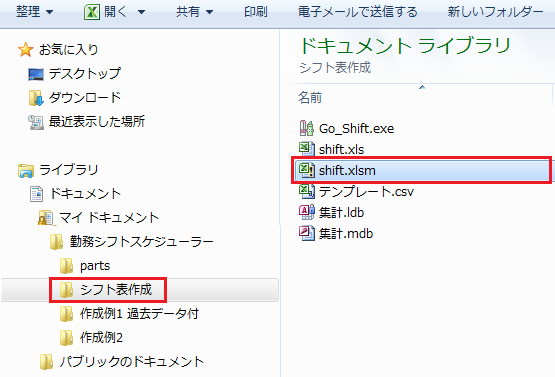Screen dimensions: 555x377
Task: Select 作成例1 過去データ付 folder label
Action: 139,314
